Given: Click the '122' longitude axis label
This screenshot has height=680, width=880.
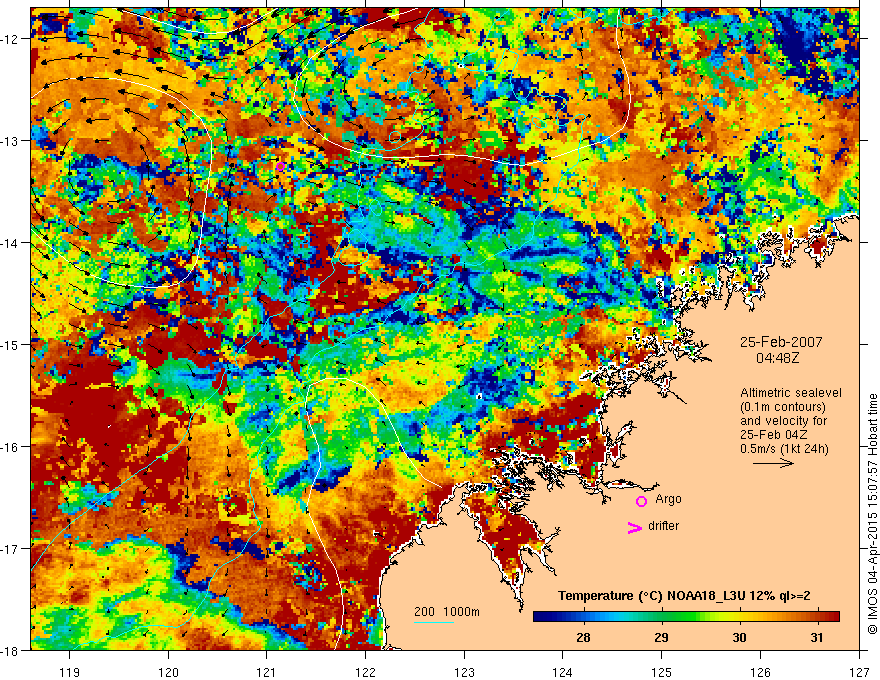Looking at the screenshot, I should coord(365,672).
